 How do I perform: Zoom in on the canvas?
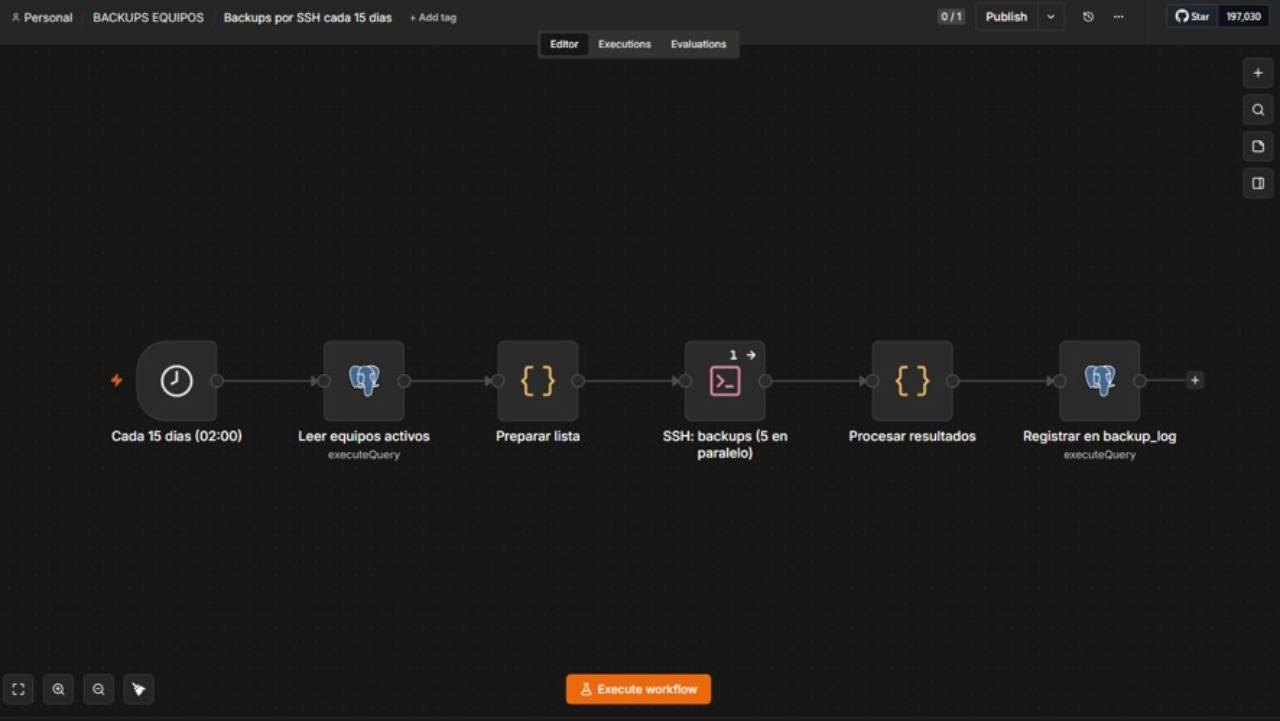coord(58,689)
